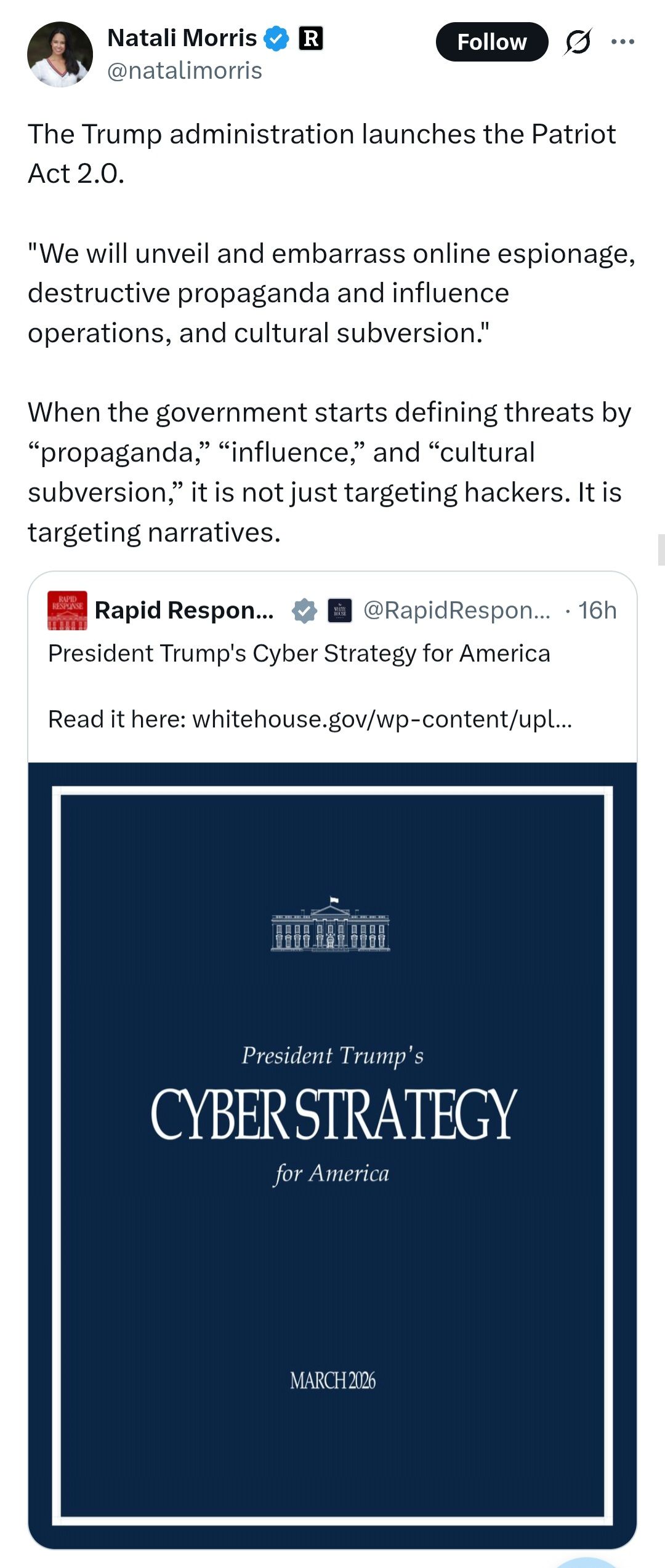Click the "Patriot Act 2.0" opening sentence

click(x=321, y=153)
